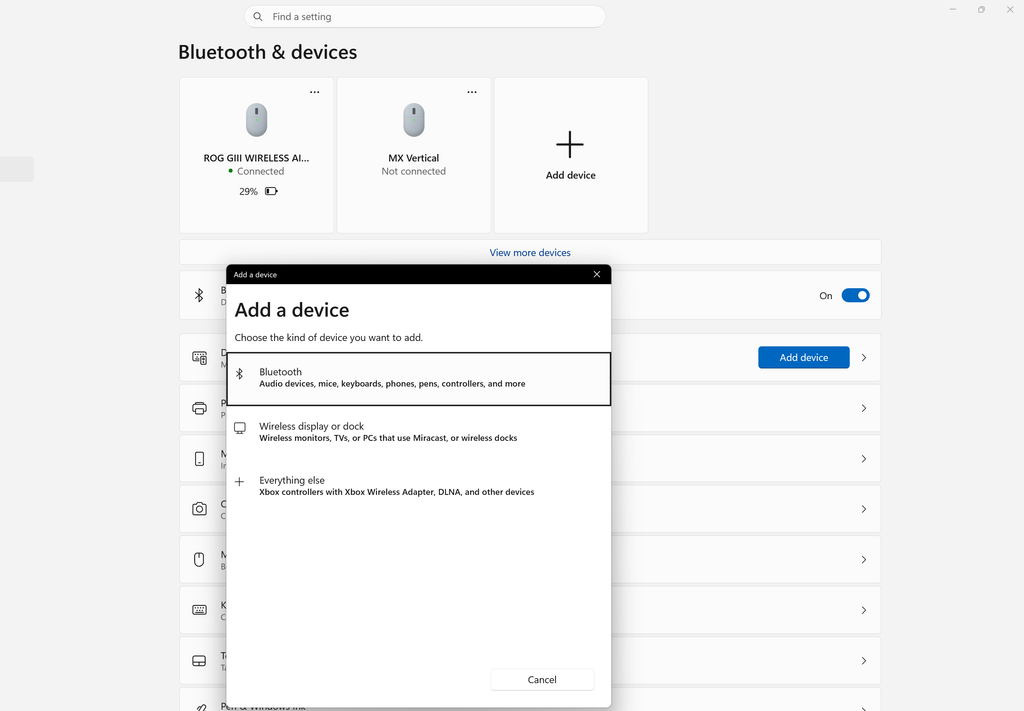1024x711 pixels.
Task: Turn off the Bluetooth On toggle
Action: [856, 296]
